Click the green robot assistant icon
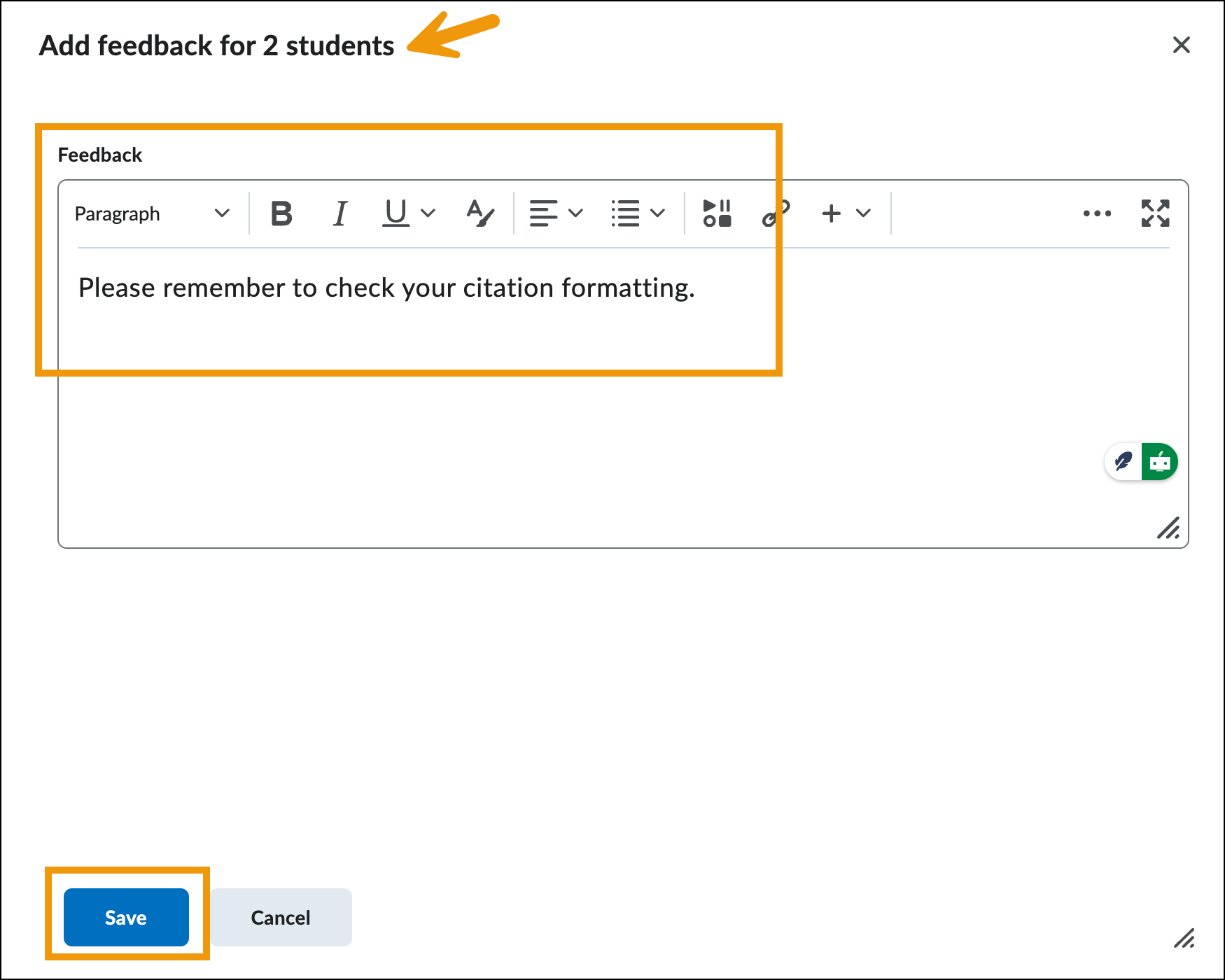 (x=1159, y=462)
